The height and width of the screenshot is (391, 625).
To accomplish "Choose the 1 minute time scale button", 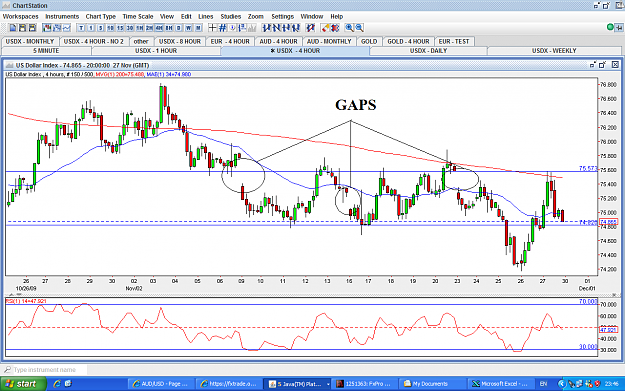I will point(91,28).
